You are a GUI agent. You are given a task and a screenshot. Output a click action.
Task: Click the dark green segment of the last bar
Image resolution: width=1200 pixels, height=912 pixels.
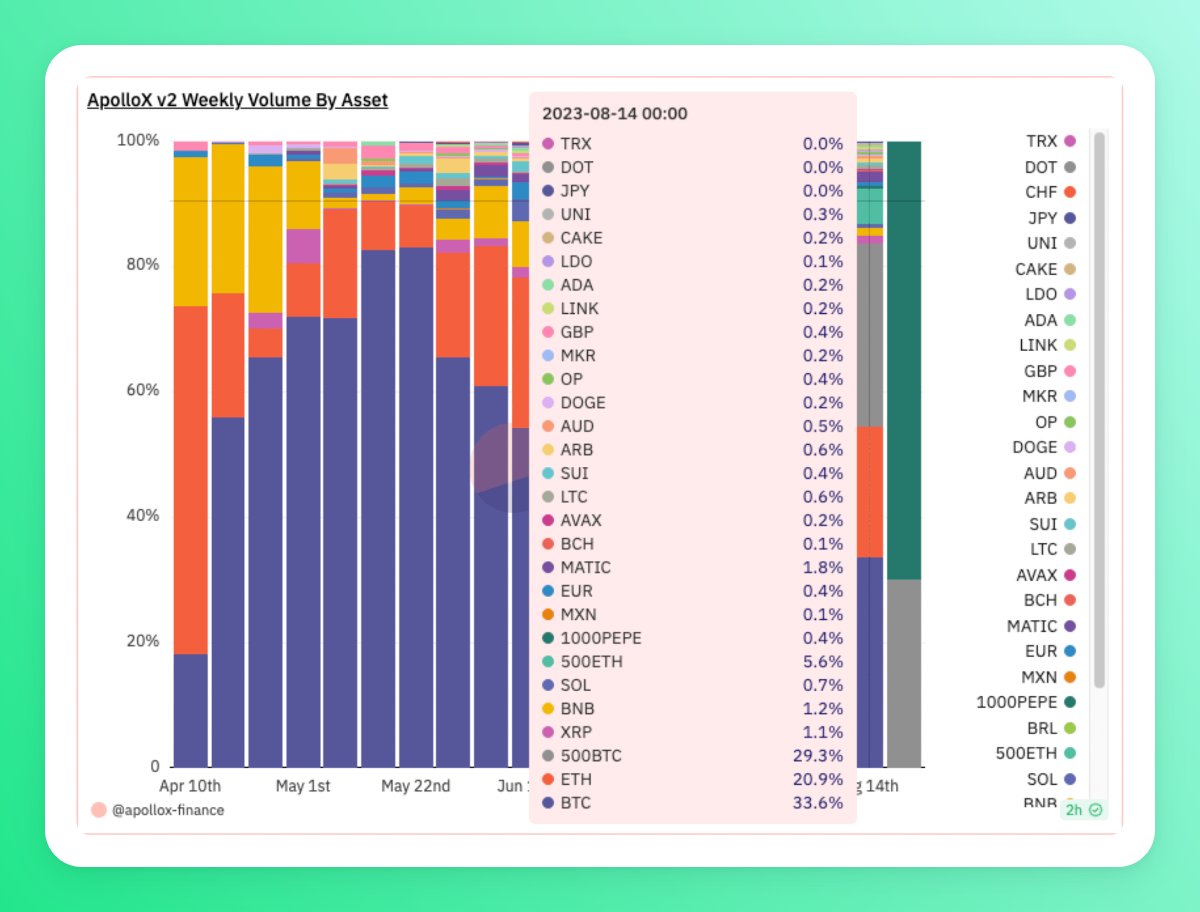[904, 360]
